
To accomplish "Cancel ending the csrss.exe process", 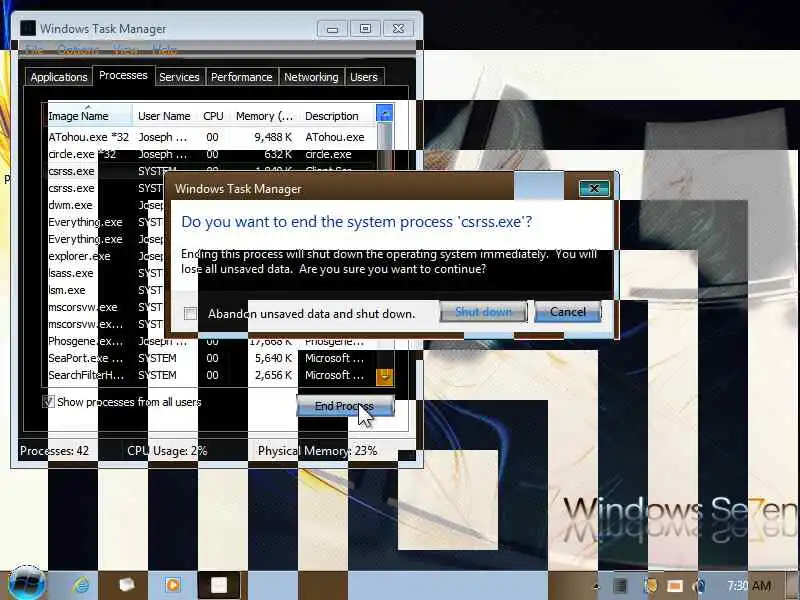I will pos(567,312).
